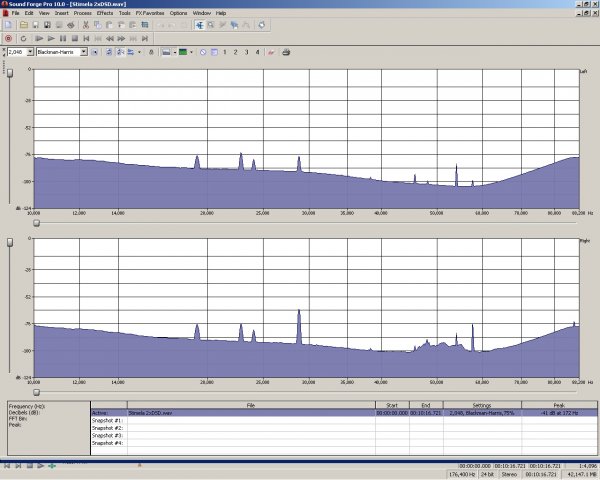The image size is (600, 480).
Task: Click the New file icon
Action: coord(9,25)
